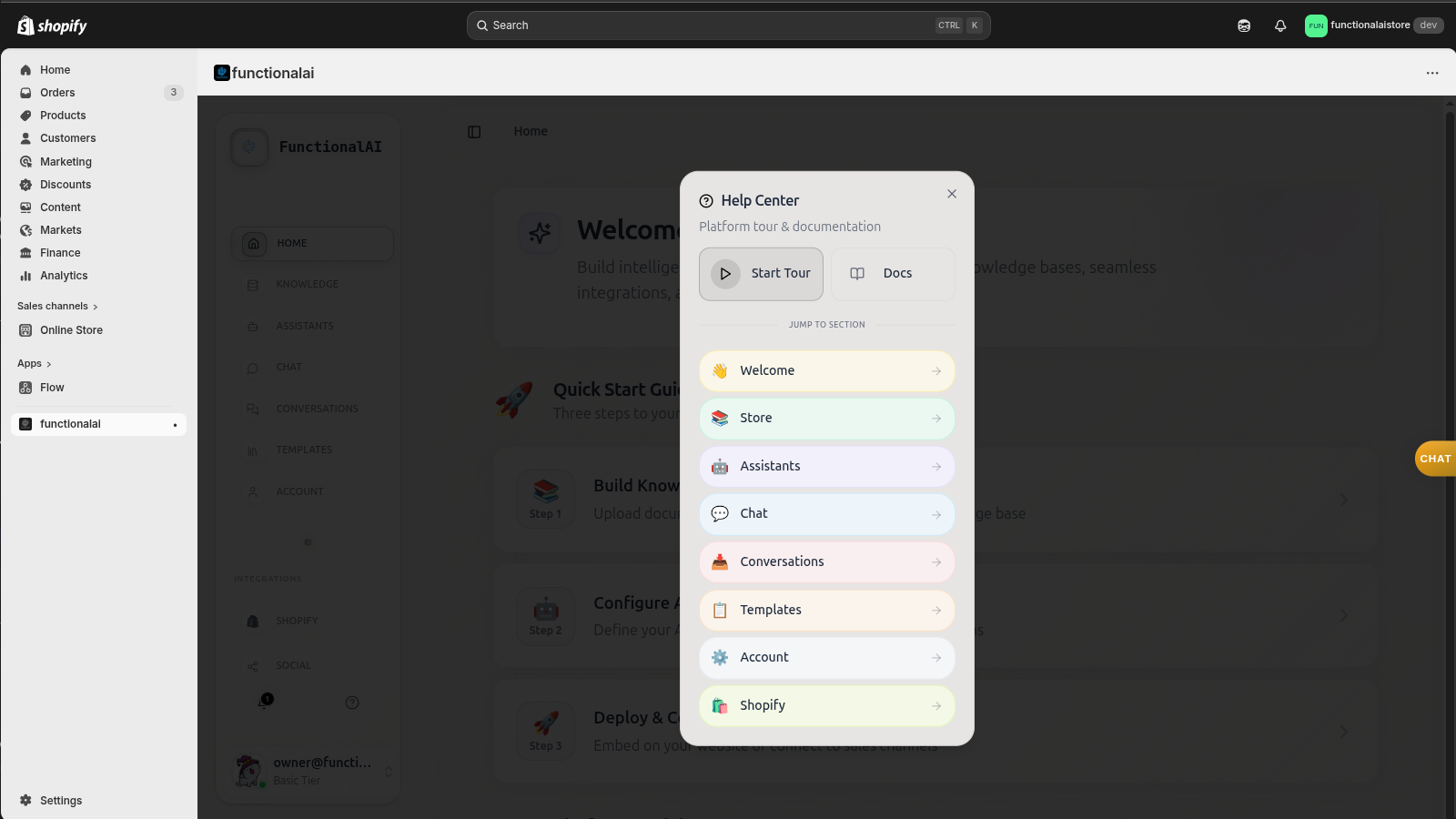Jump to the Conversations help section
This screenshot has width=1456, height=819.
tap(825, 561)
